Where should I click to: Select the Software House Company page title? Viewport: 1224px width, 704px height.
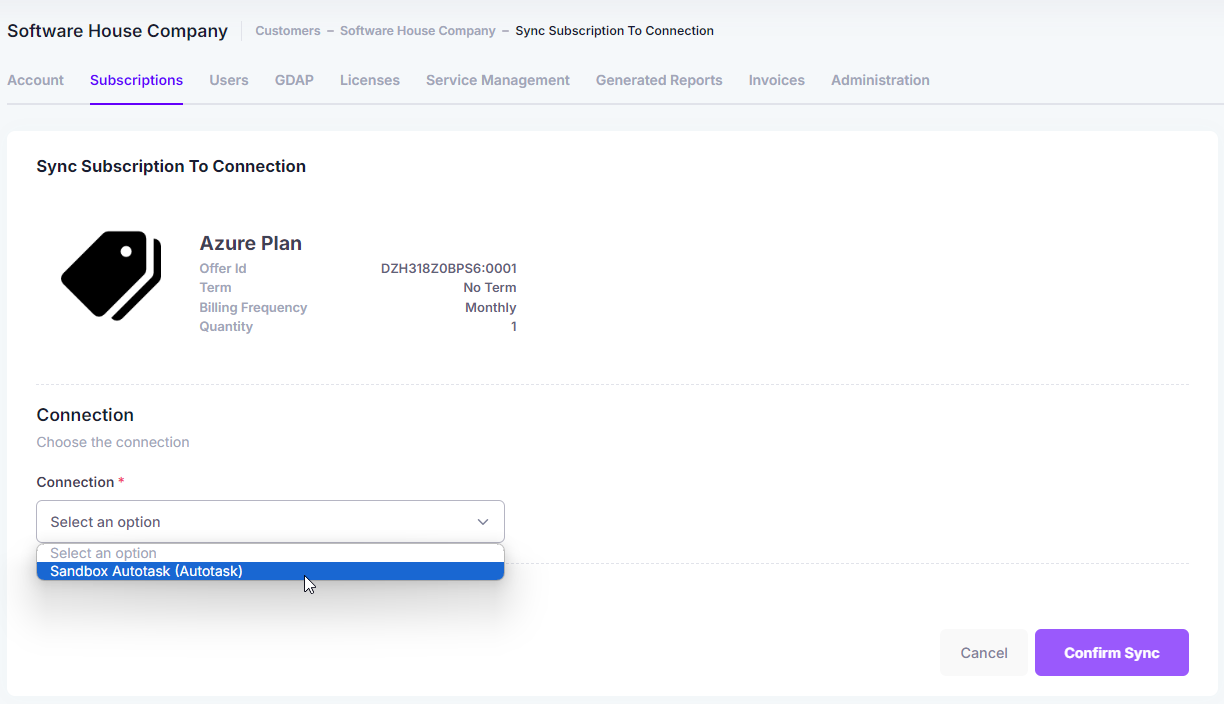point(118,31)
